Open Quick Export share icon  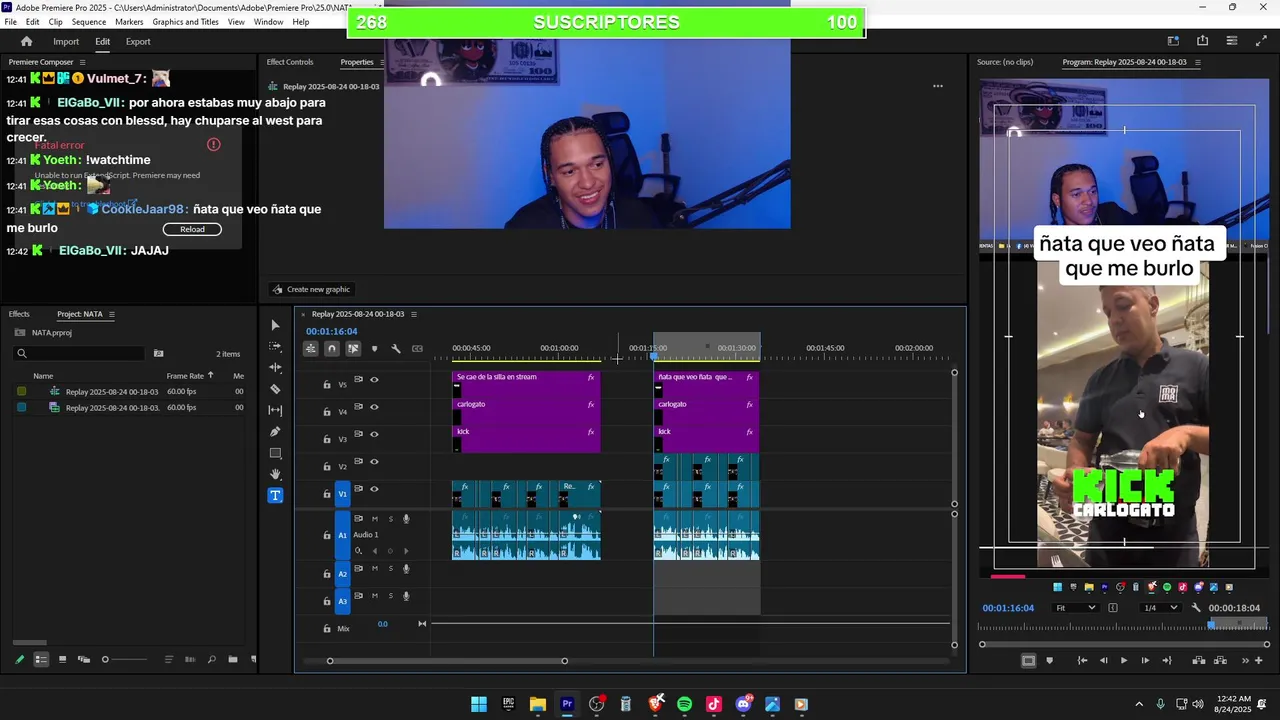tap(1202, 41)
